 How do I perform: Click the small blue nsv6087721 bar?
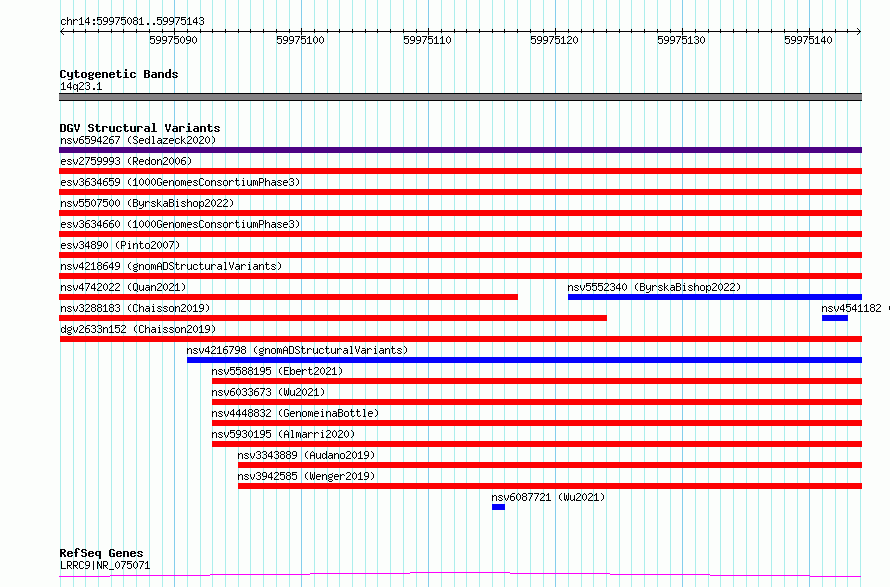(498, 507)
